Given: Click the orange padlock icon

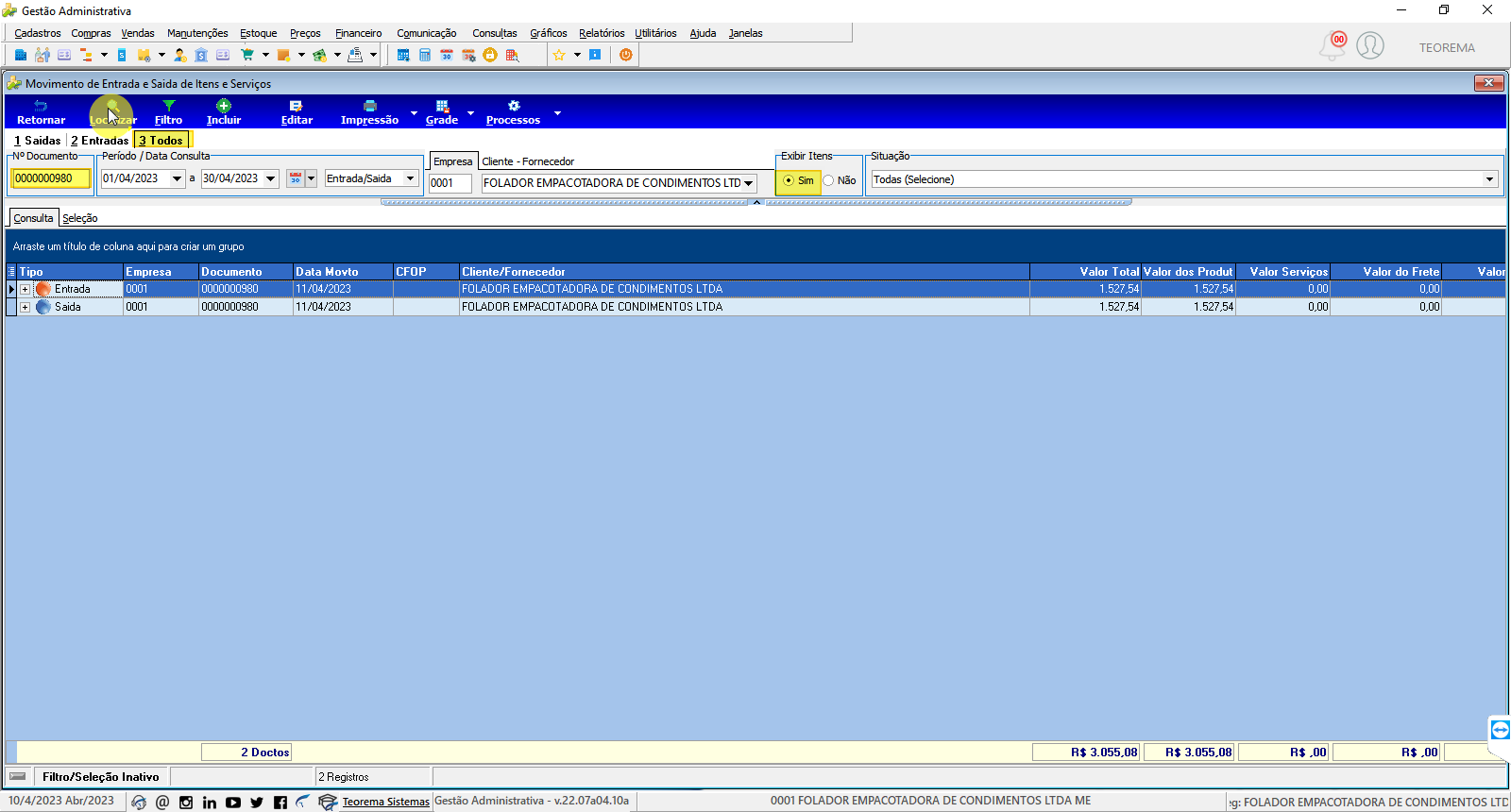Looking at the screenshot, I should [490, 55].
